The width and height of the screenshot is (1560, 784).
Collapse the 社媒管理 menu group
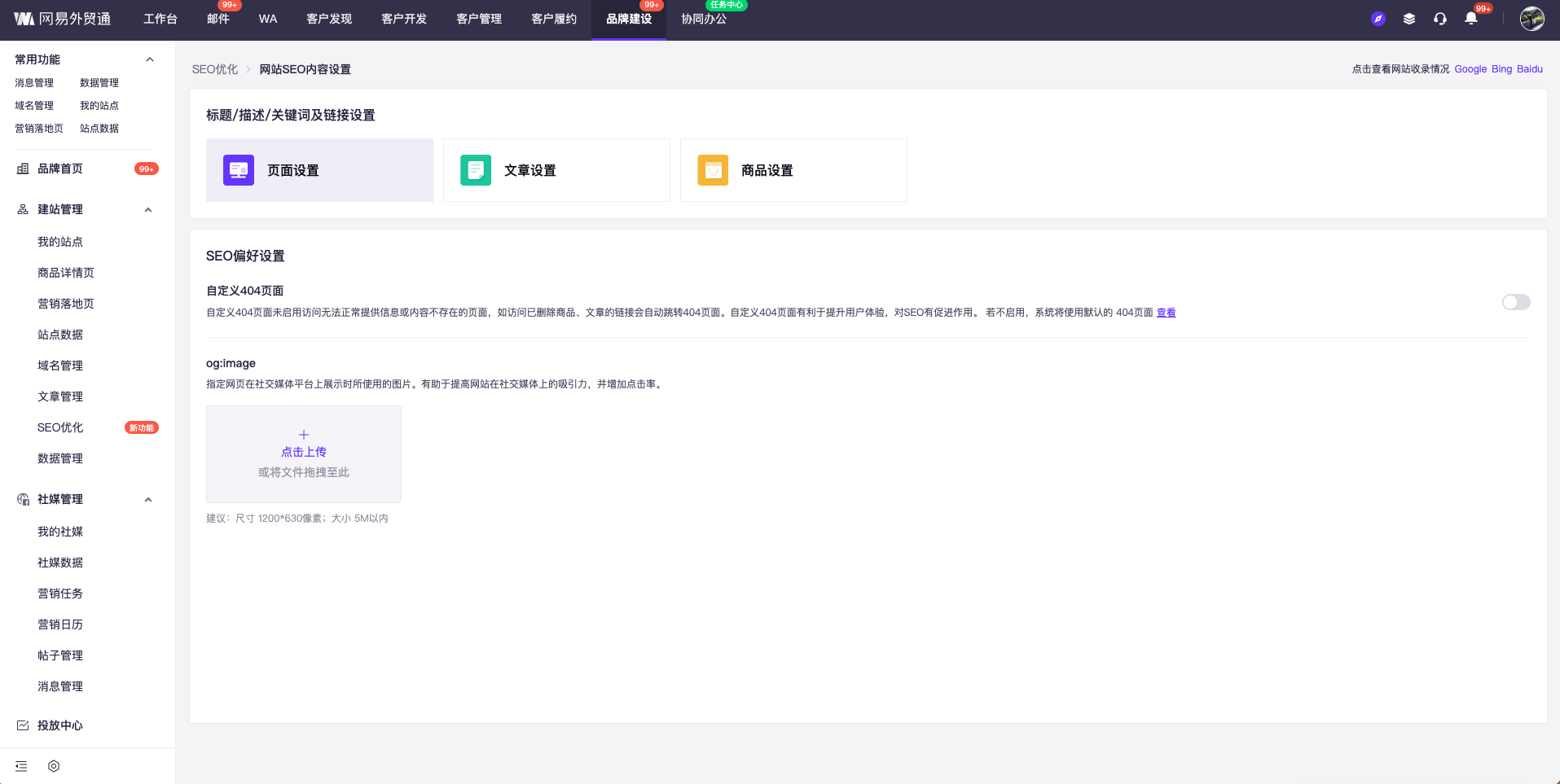pos(148,500)
